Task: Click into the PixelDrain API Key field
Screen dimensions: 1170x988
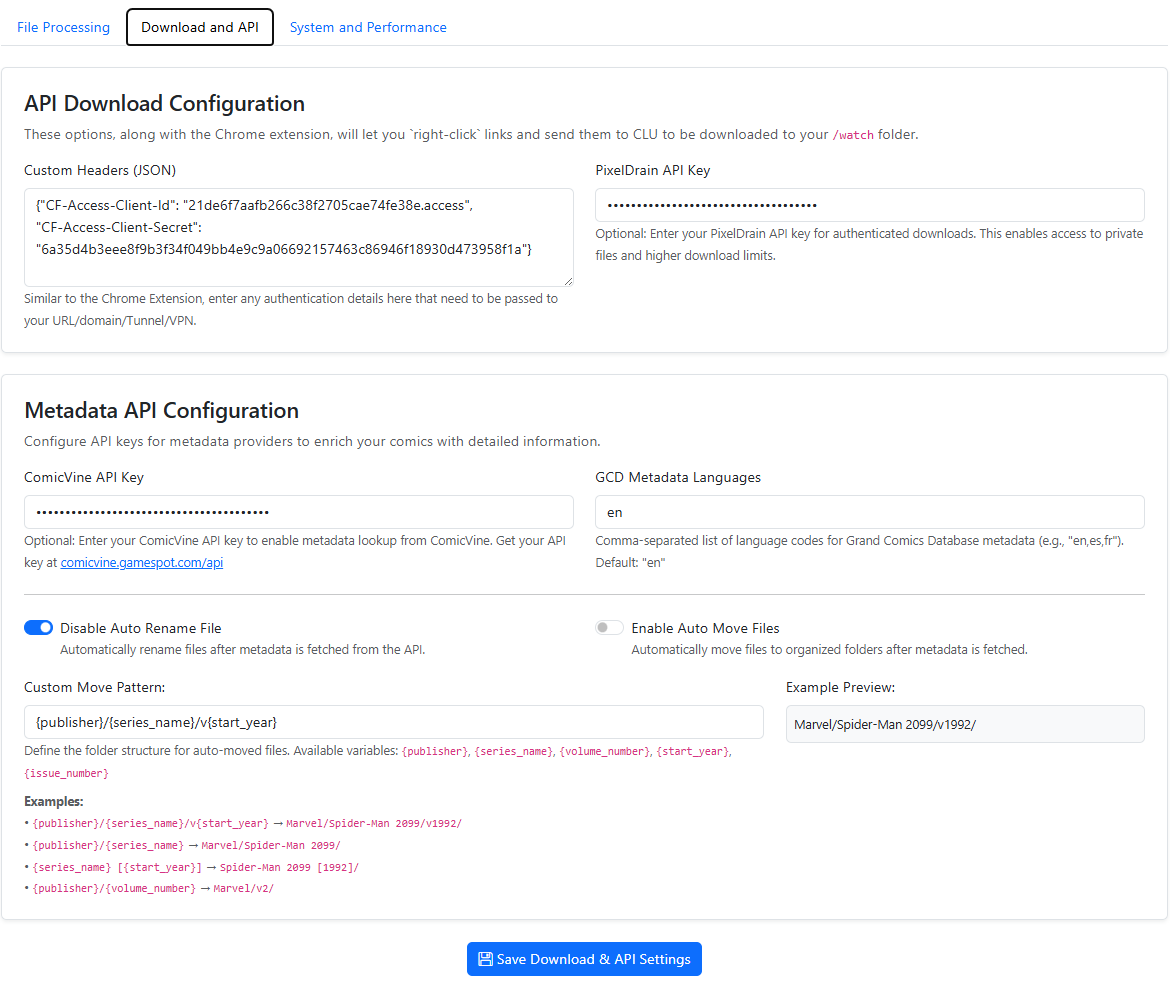Action: [869, 205]
